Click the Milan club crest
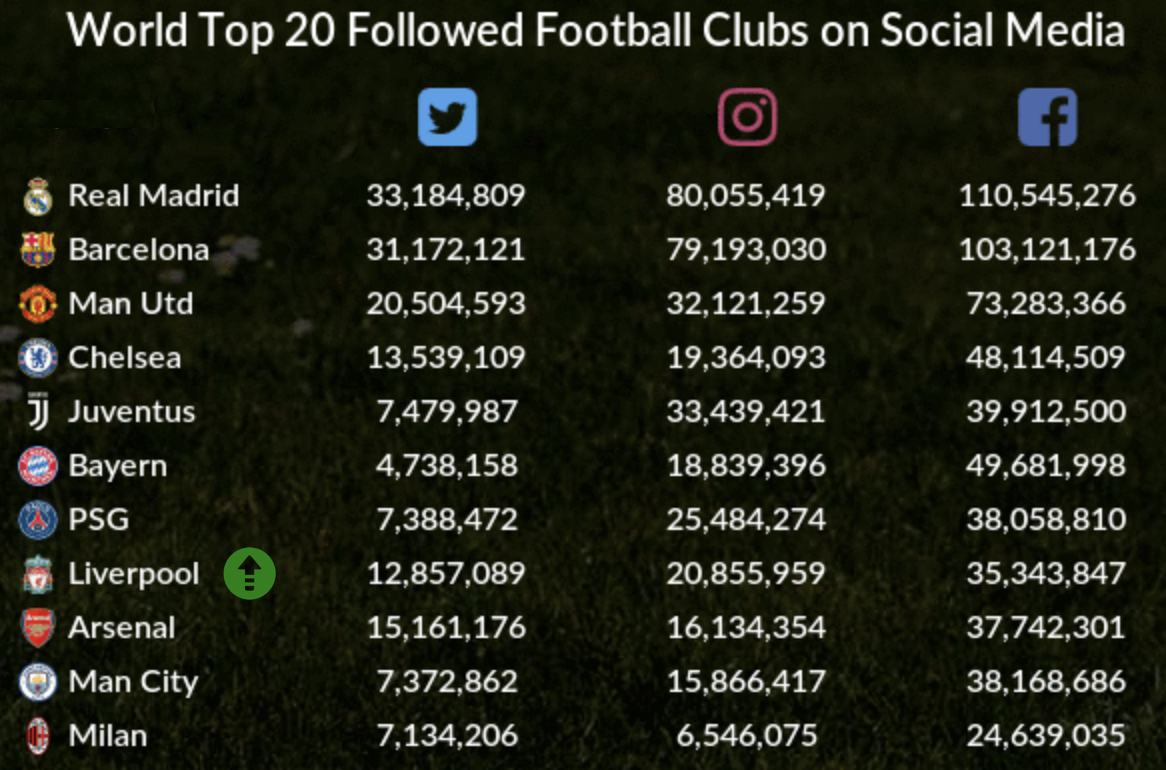 click(37, 736)
